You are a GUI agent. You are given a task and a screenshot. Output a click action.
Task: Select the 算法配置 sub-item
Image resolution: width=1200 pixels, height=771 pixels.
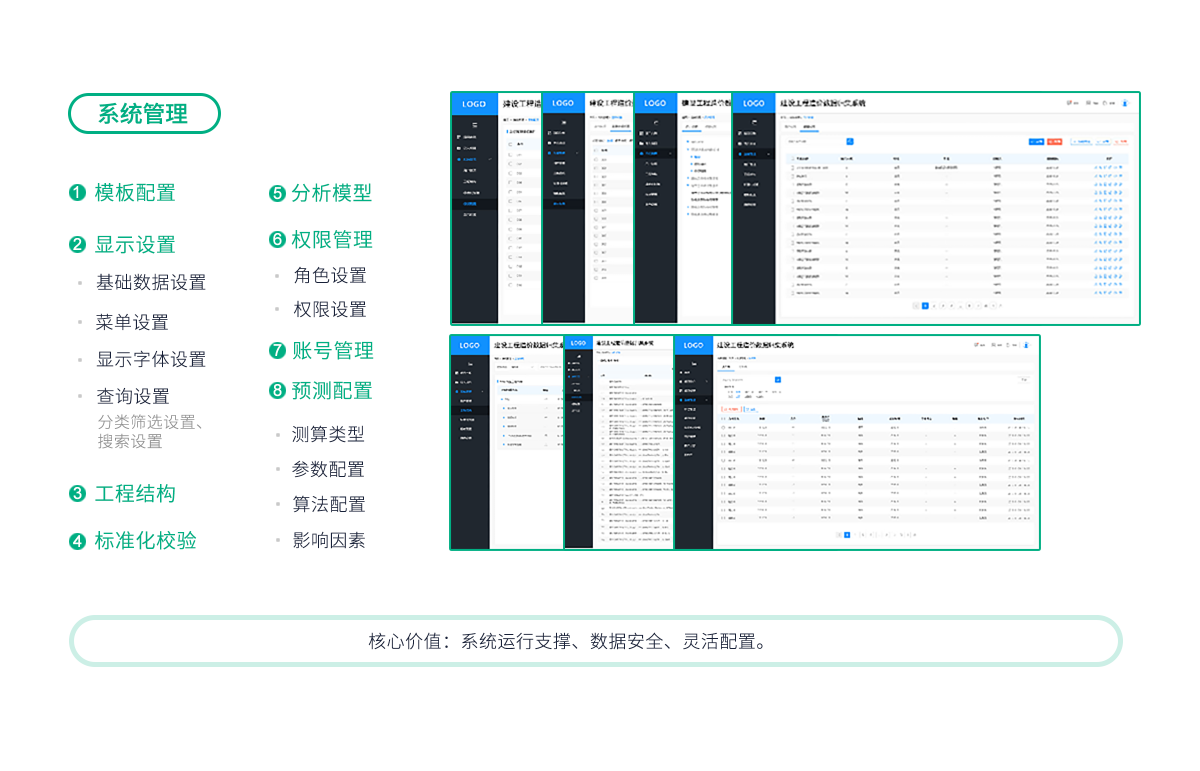click(328, 504)
